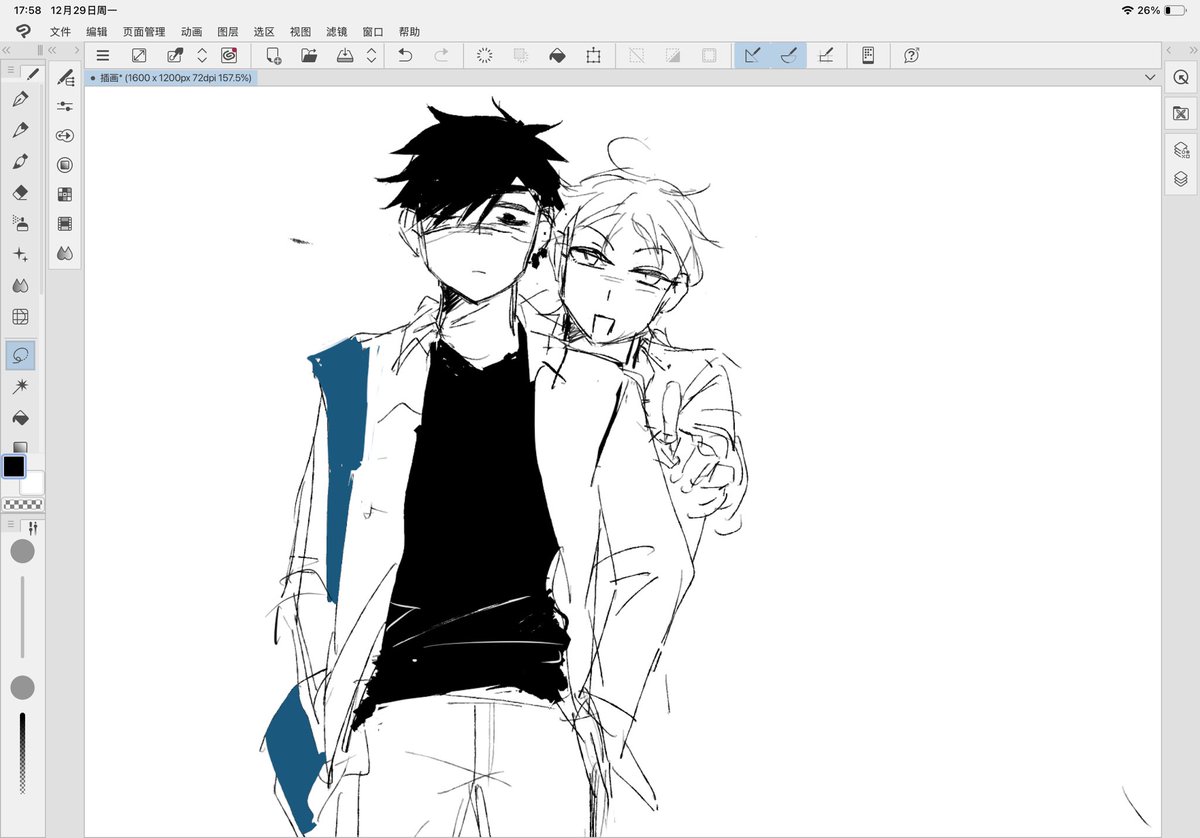Screen dimensions: 1200x838
Task: Click the Invert selection icon
Action: click(672, 56)
